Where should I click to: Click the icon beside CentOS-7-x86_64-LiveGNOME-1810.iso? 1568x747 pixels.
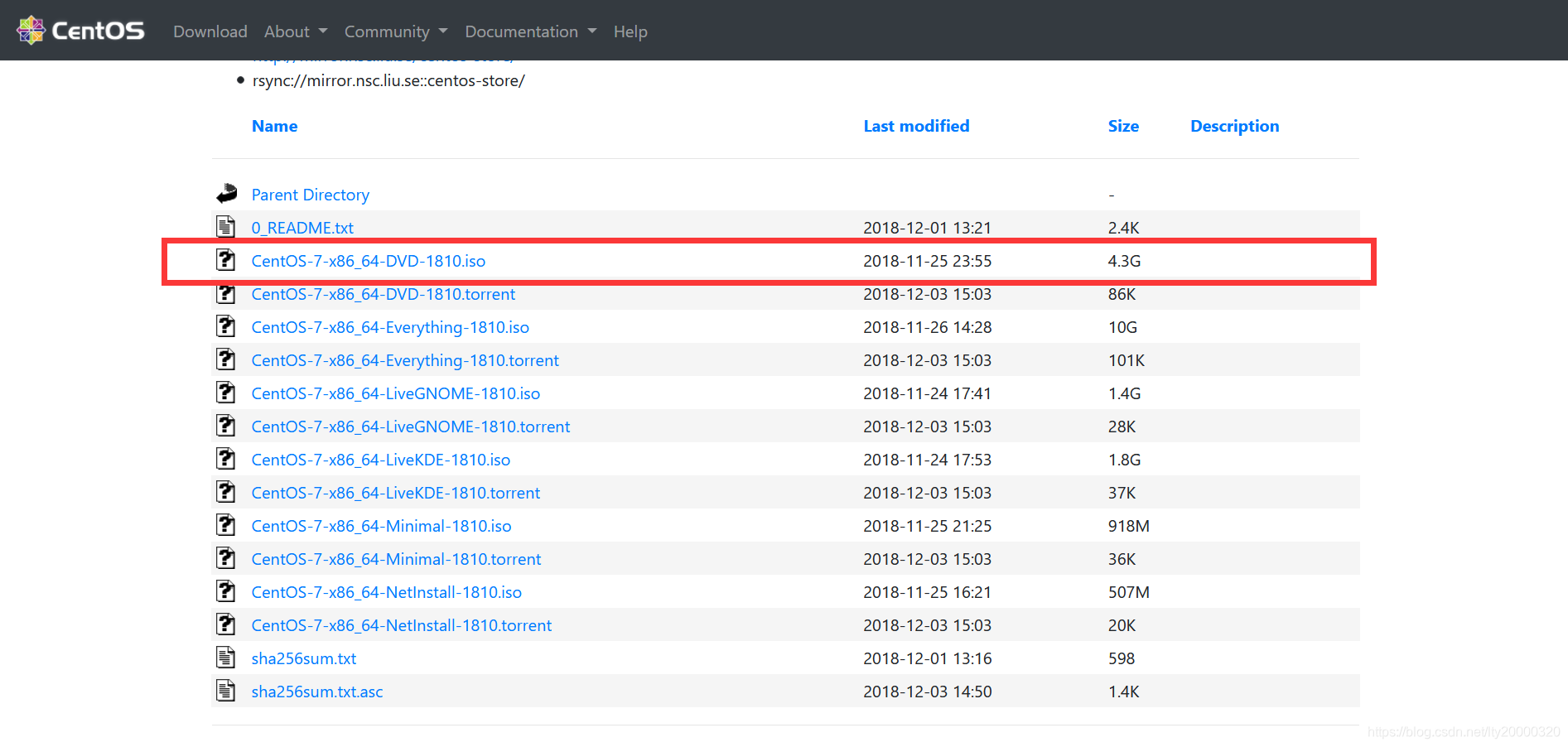point(226,392)
